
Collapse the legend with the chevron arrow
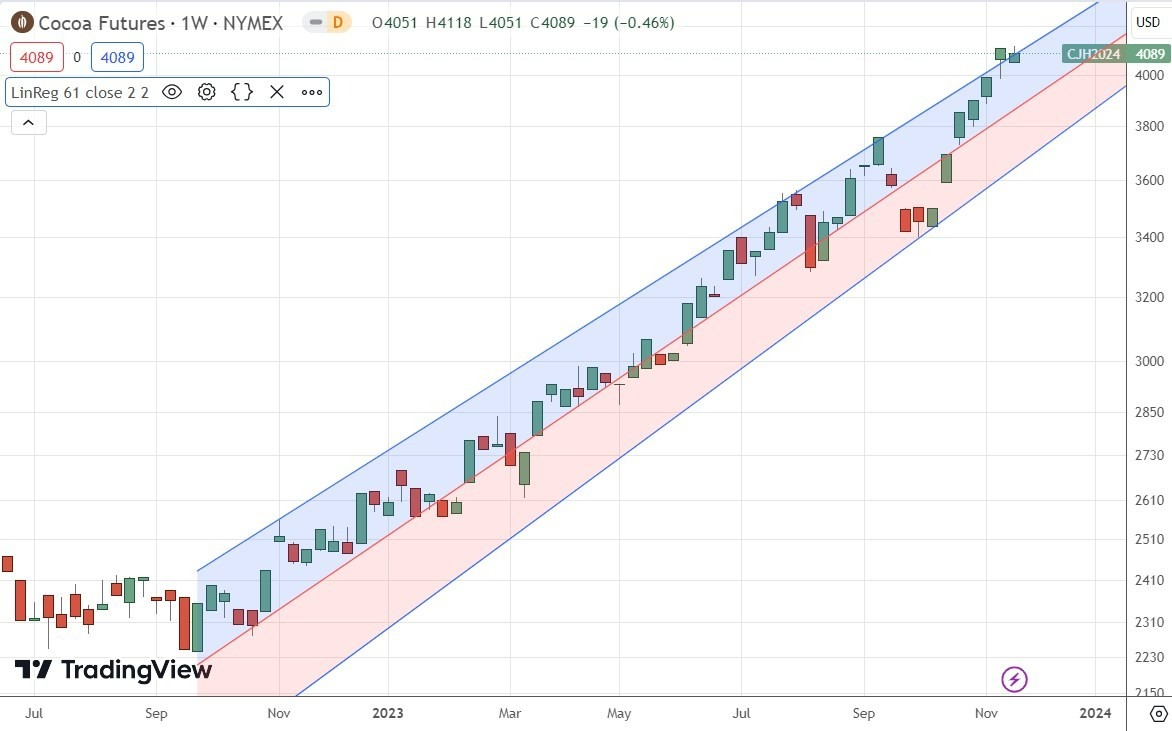coord(28,122)
